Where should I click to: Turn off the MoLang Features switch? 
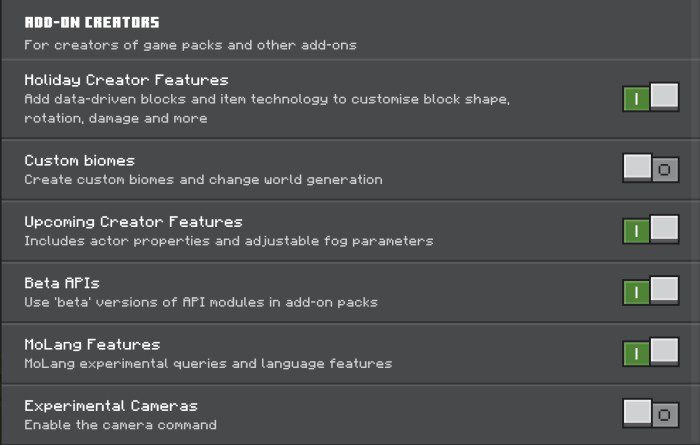[x=650, y=352]
